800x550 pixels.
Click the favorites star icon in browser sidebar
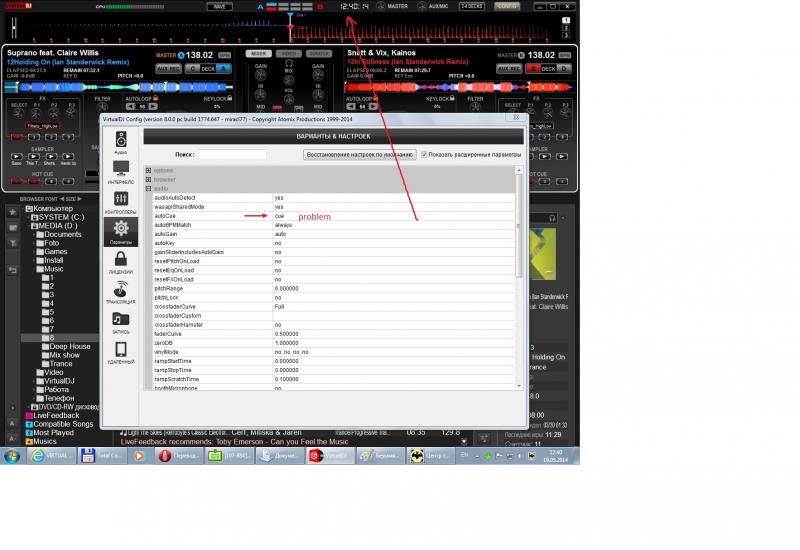coord(13,212)
